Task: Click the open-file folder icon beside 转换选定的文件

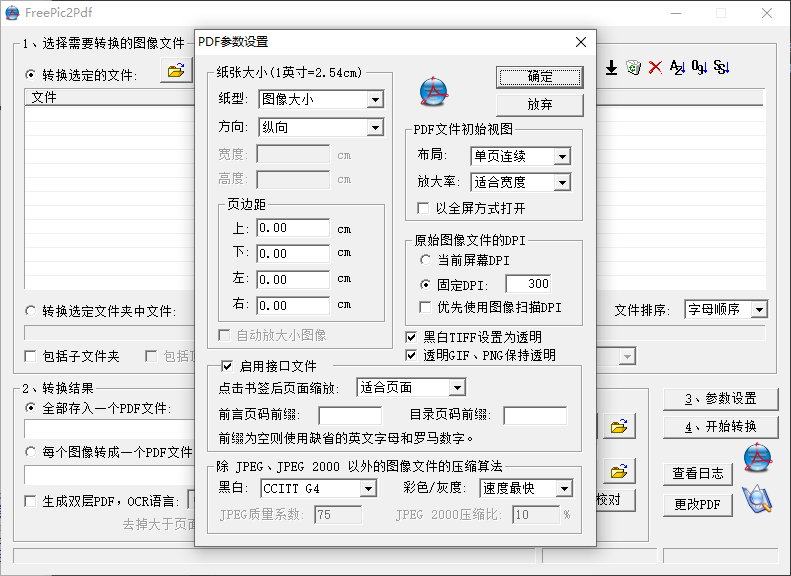Action: pyautogui.click(x=176, y=70)
